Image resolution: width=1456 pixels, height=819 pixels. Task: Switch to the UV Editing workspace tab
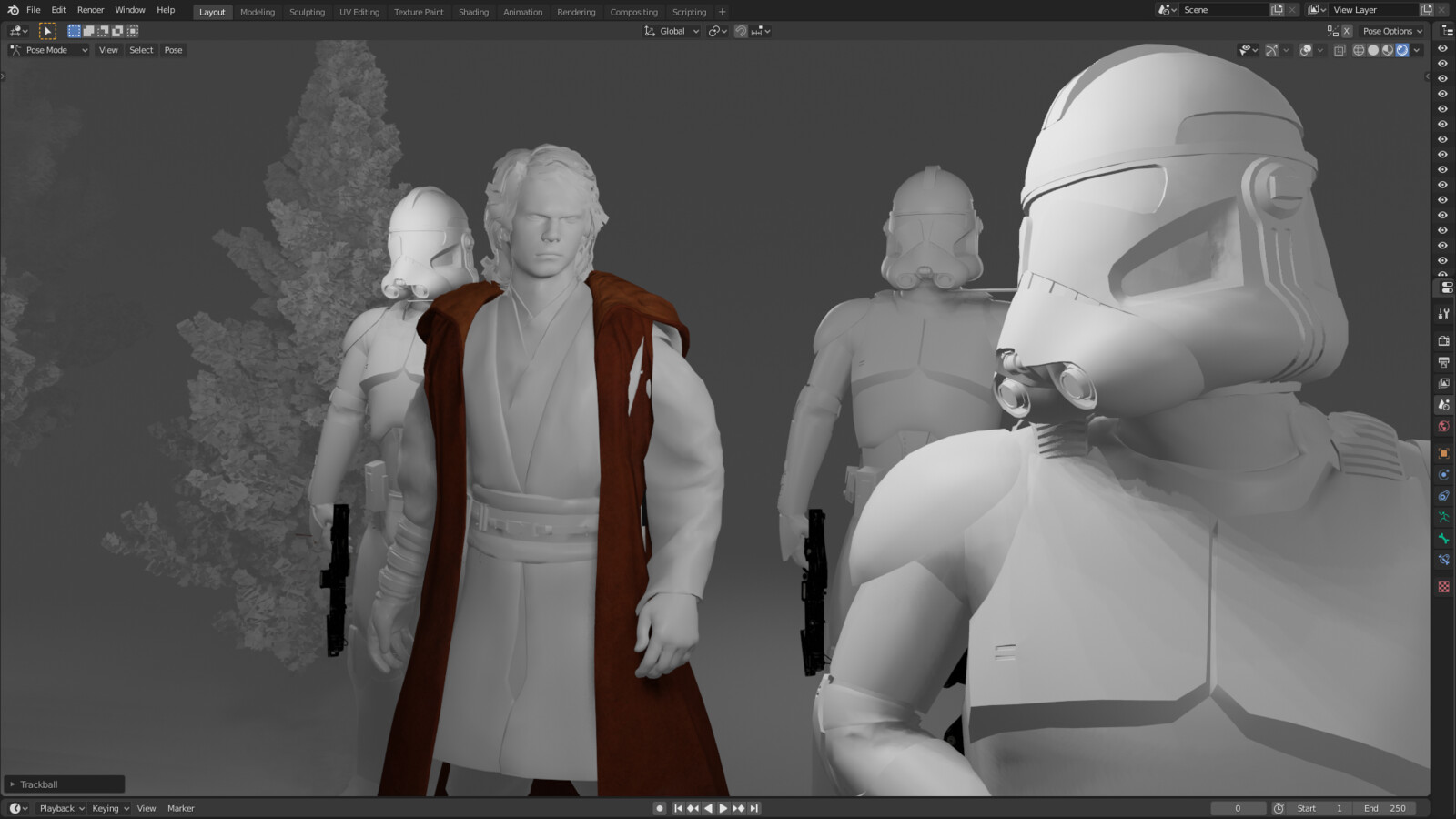point(359,12)
